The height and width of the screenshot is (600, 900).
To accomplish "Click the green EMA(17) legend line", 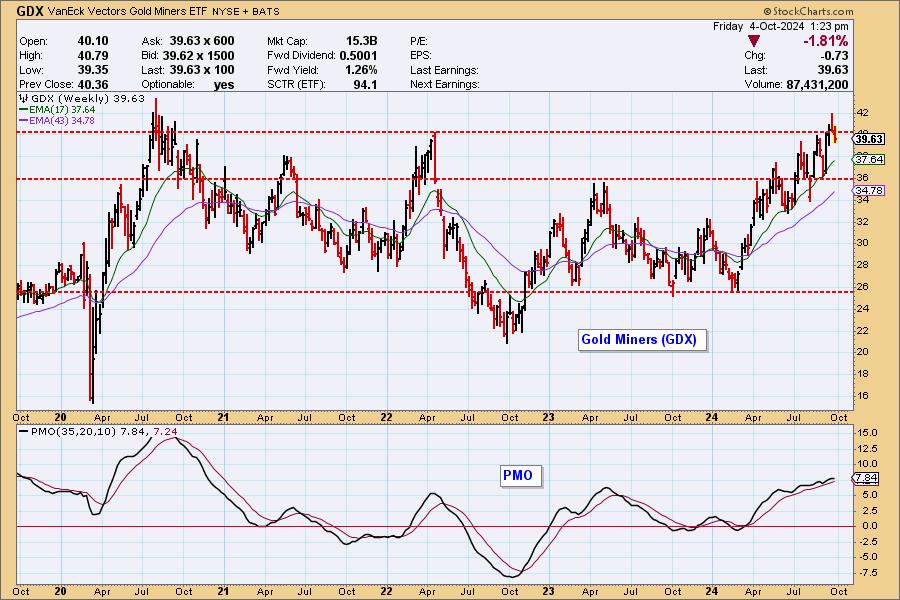I will coord(24,110).
